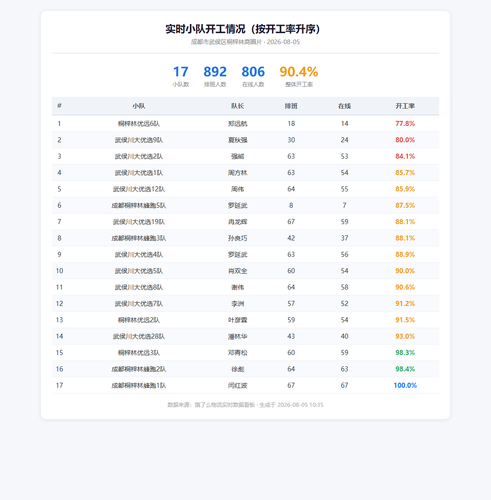Click captain 周伟 in row 5
This screenshot has width=491, height=500.
(238, 189)
